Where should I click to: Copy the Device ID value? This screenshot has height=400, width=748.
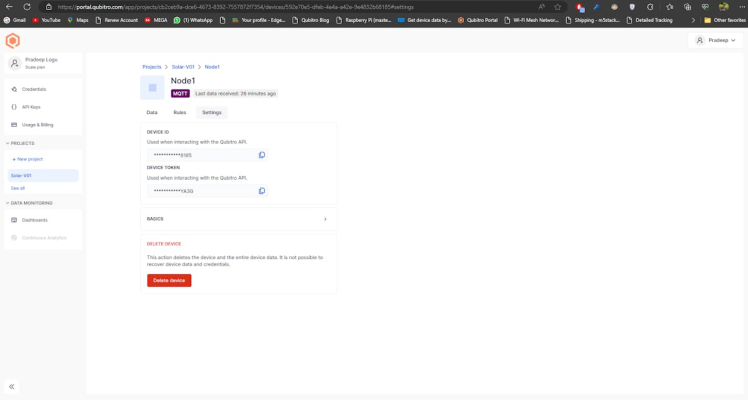click(x=262, y=155)
